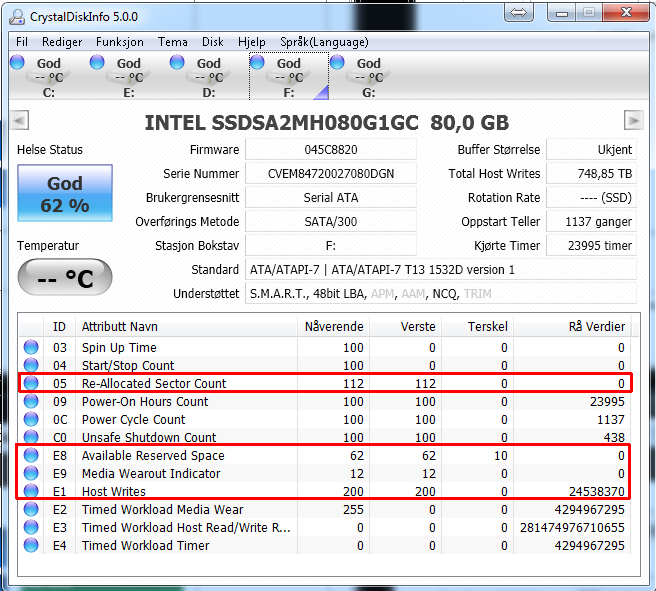Open the Tema menu

173,42
